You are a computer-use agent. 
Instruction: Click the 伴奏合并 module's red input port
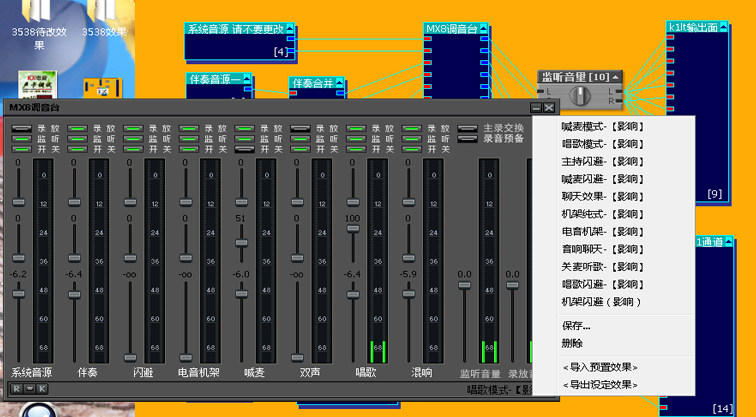[293, 93]
